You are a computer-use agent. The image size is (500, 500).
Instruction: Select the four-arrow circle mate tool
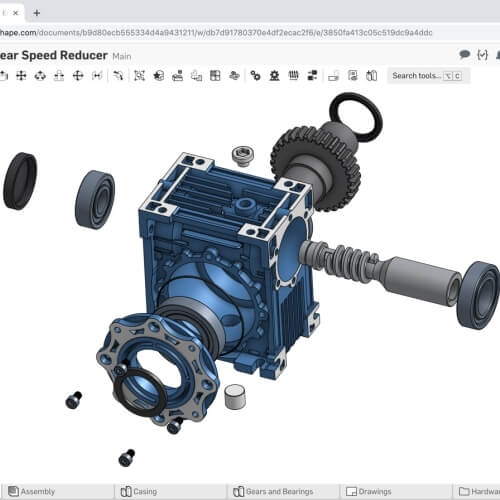[x=78, y=76]
